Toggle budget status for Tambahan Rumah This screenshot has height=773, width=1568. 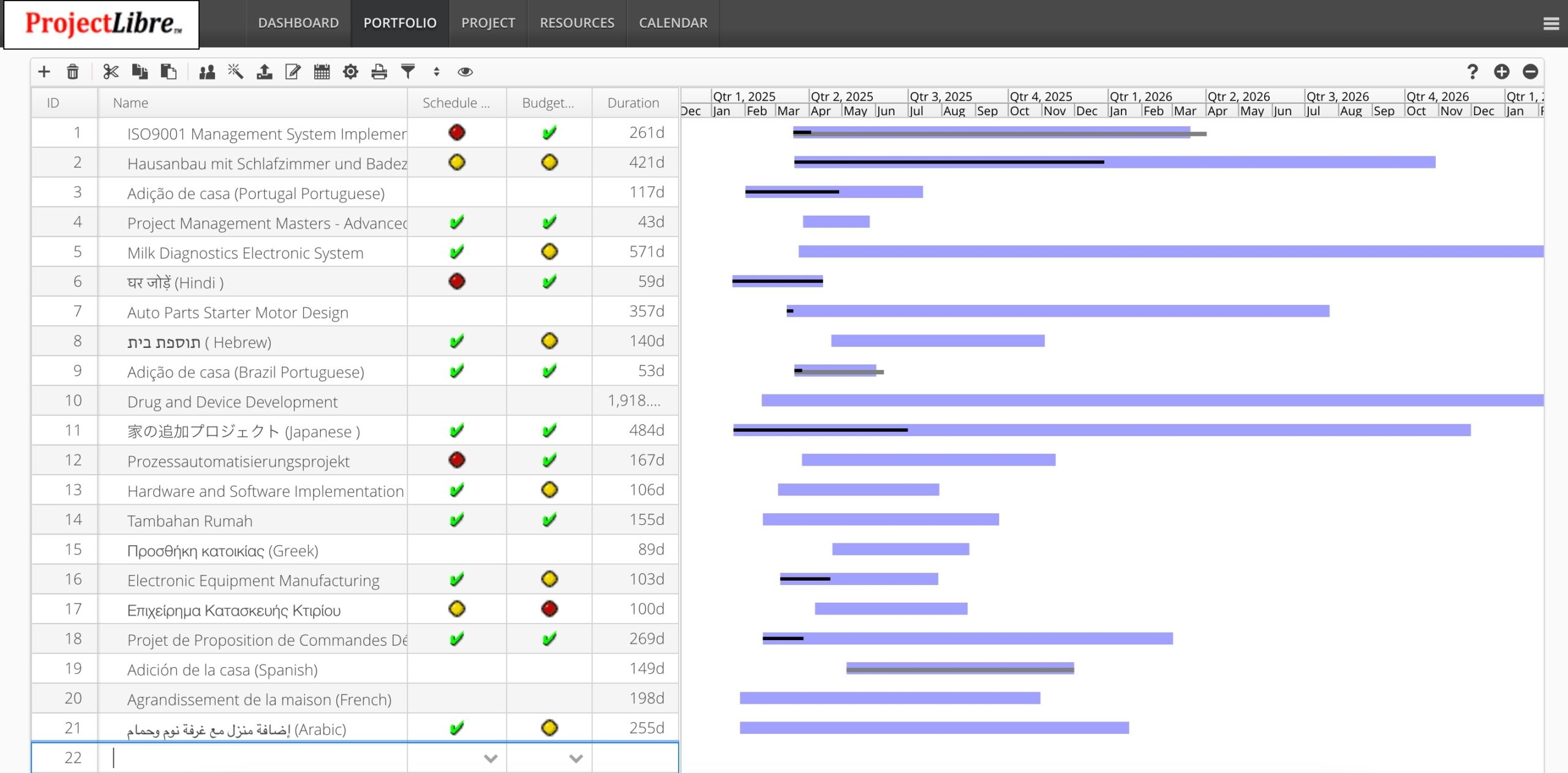(x=549, y=519)
